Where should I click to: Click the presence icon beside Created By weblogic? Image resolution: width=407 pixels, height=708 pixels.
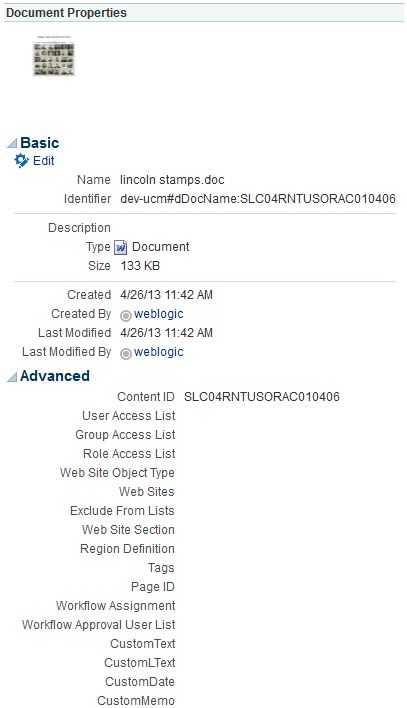click(126, 315)
